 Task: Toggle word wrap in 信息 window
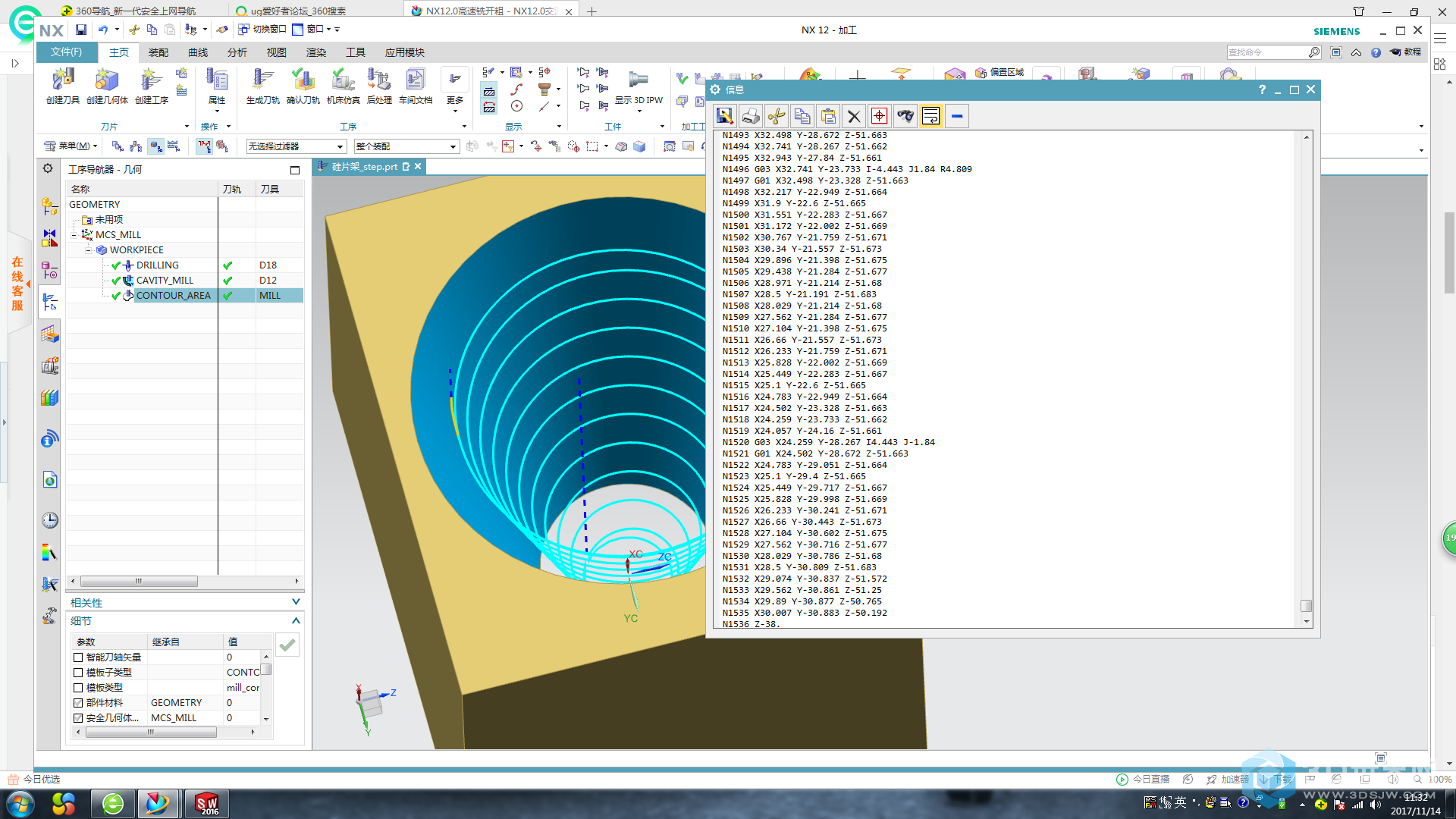coord(930,116)
